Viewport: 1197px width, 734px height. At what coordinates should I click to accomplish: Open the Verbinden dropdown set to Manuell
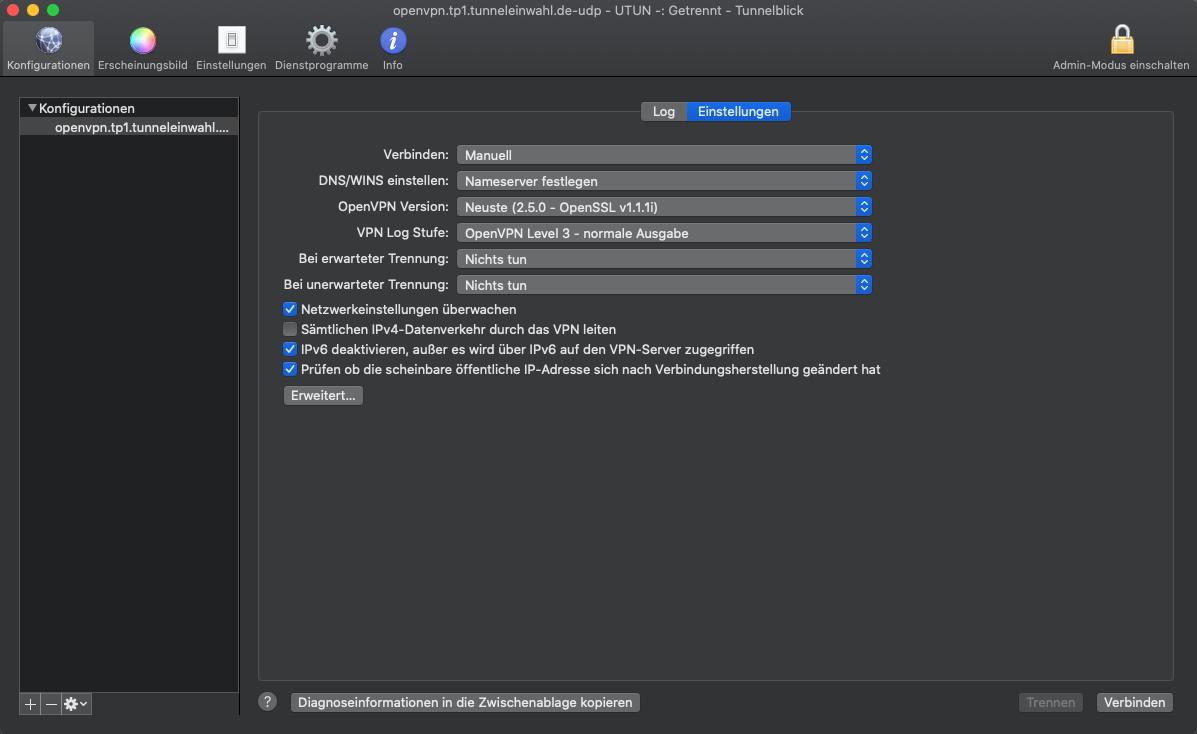664,155
